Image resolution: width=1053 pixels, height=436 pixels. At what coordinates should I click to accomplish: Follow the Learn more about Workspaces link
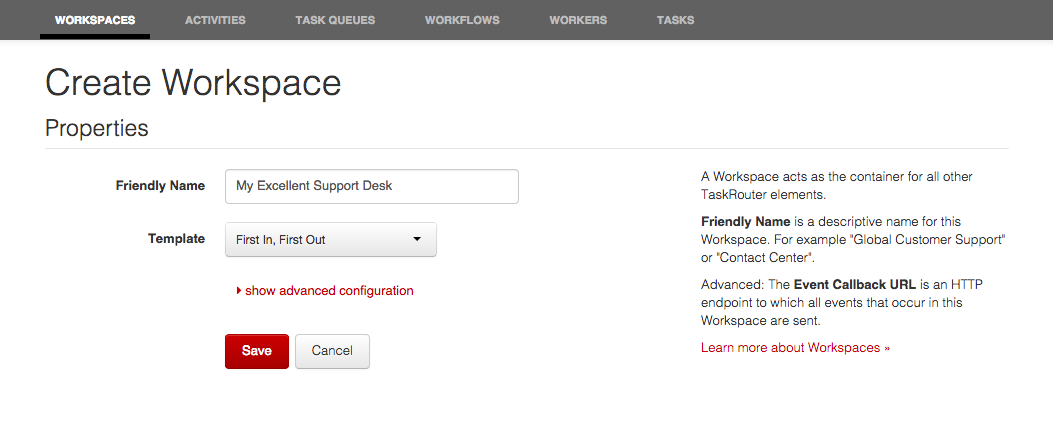(795, 348)
